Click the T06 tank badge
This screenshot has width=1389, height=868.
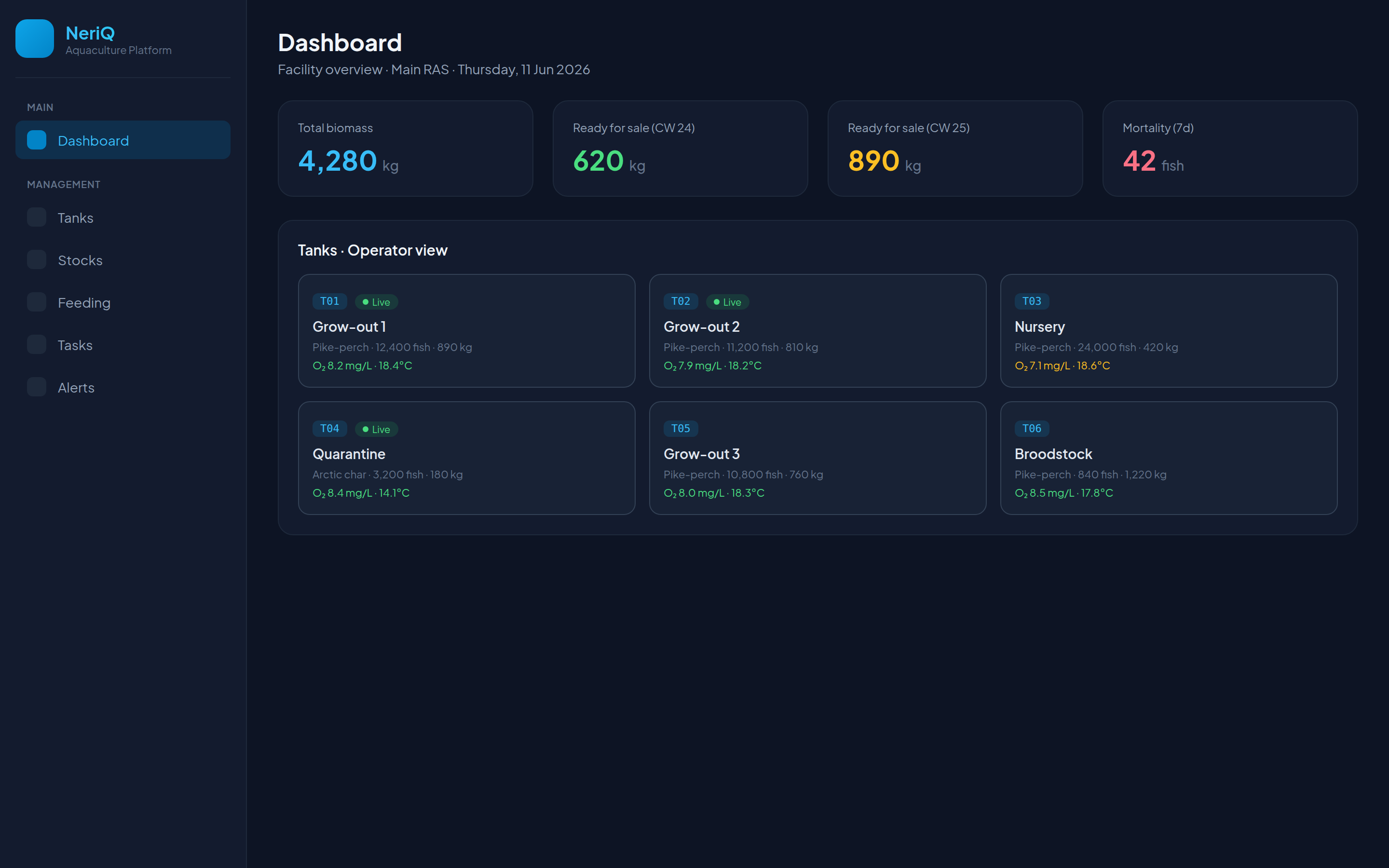pos(1032,429)
